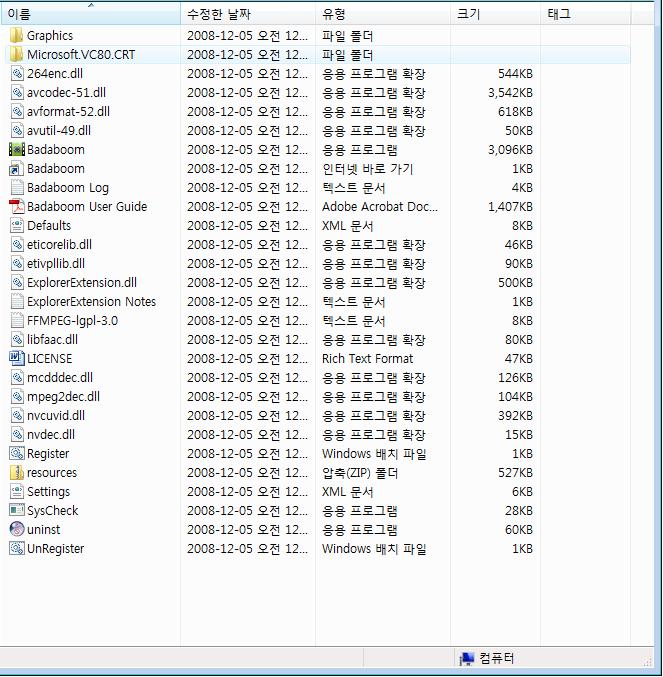Click the SysCheck application icon
The height and width of the screenshot is (677, 663).
tap(17, 510)
